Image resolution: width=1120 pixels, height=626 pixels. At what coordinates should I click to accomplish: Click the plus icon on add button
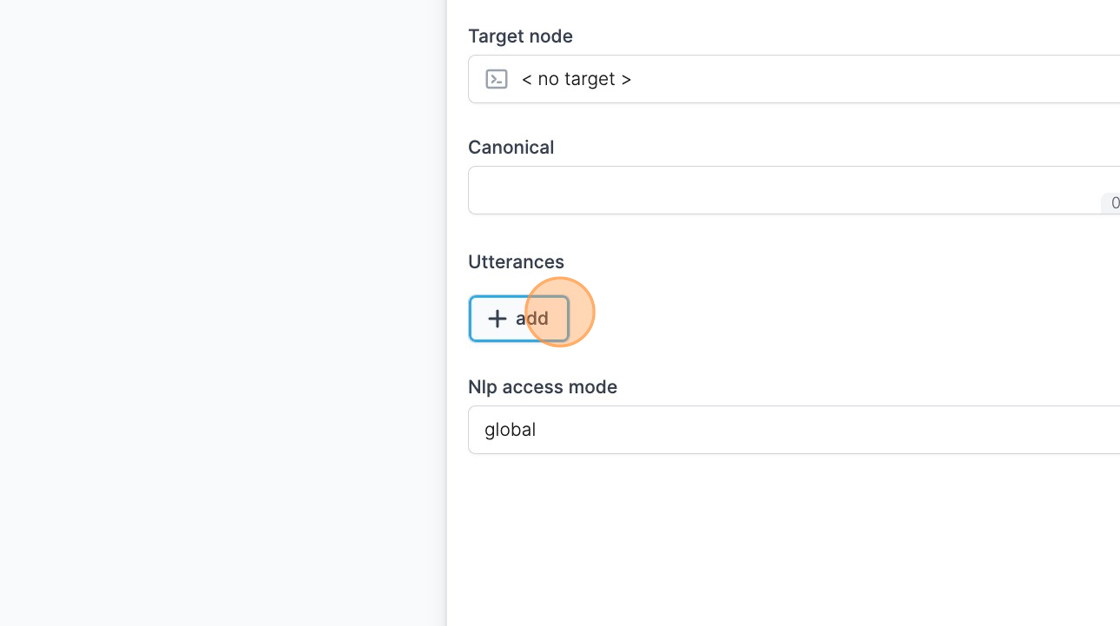point(497,319)
